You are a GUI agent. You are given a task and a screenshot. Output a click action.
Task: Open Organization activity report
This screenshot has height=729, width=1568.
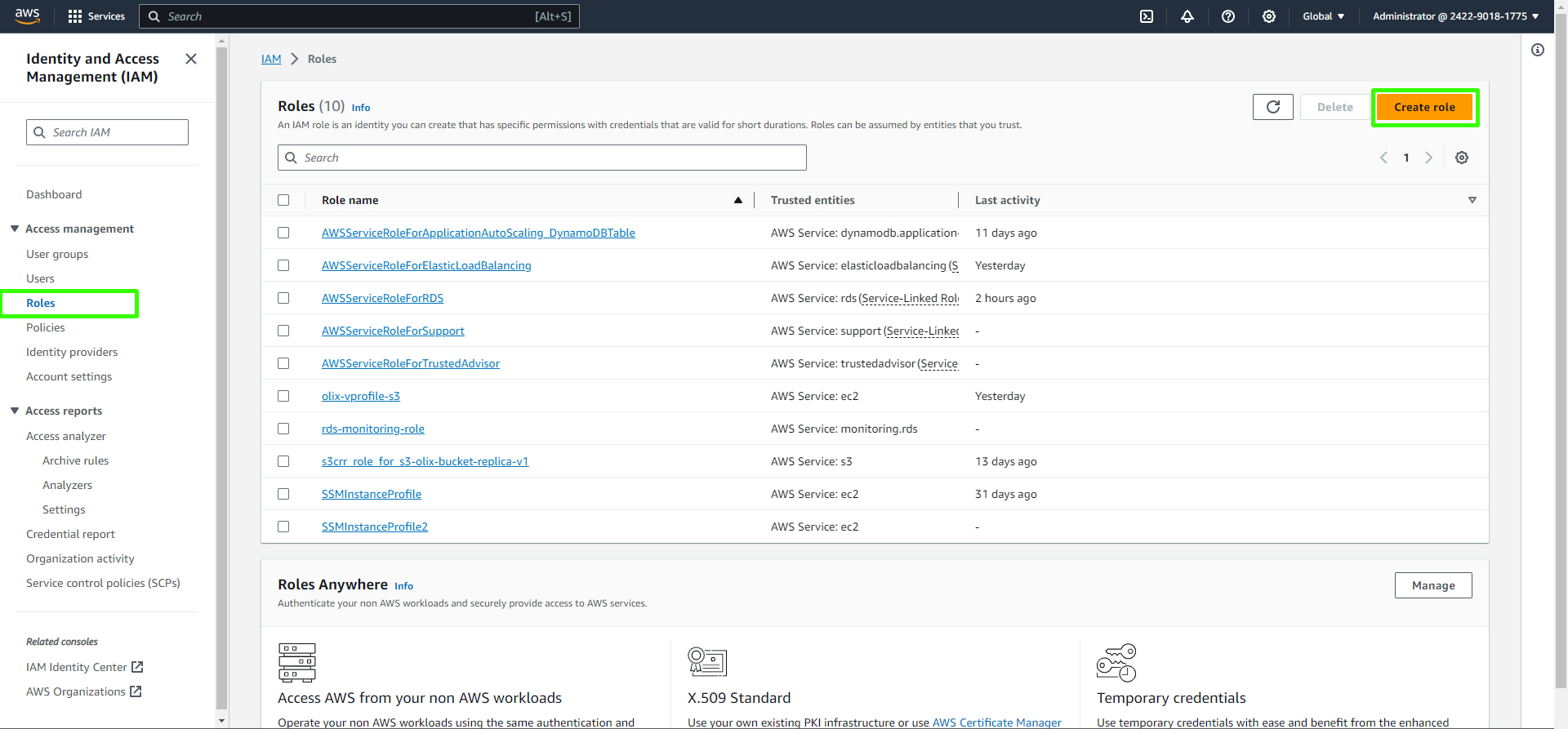point(80,558)
